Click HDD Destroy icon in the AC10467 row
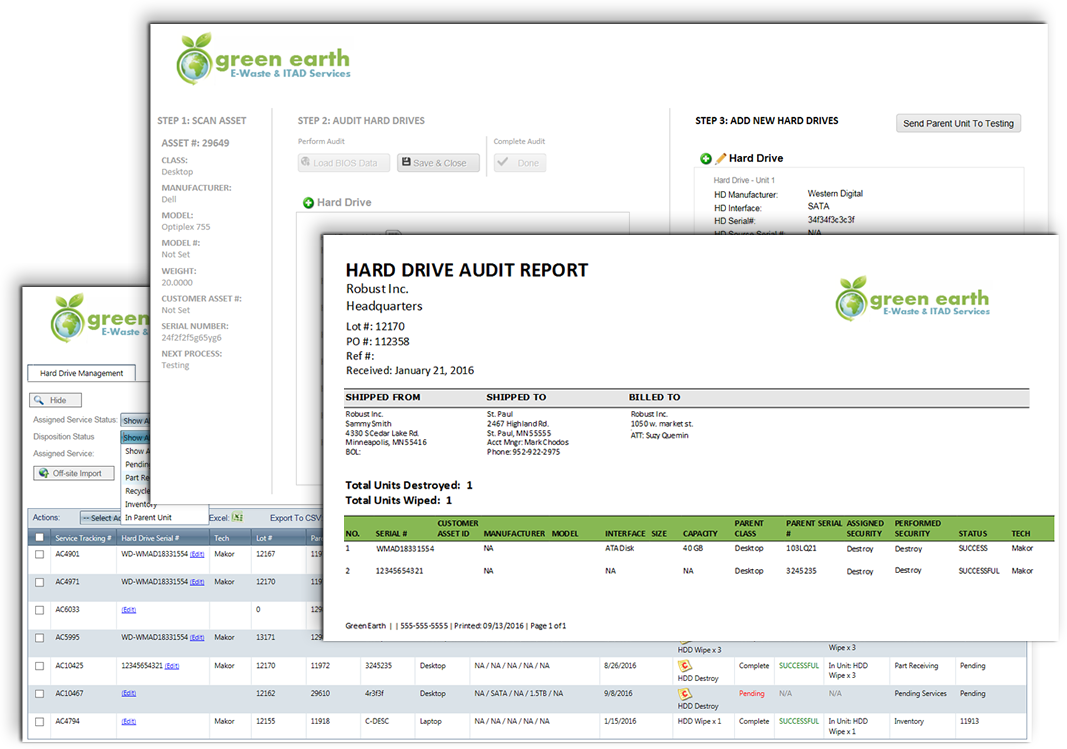The height and width of the screenshot is (749, 1067). point(686,693)
